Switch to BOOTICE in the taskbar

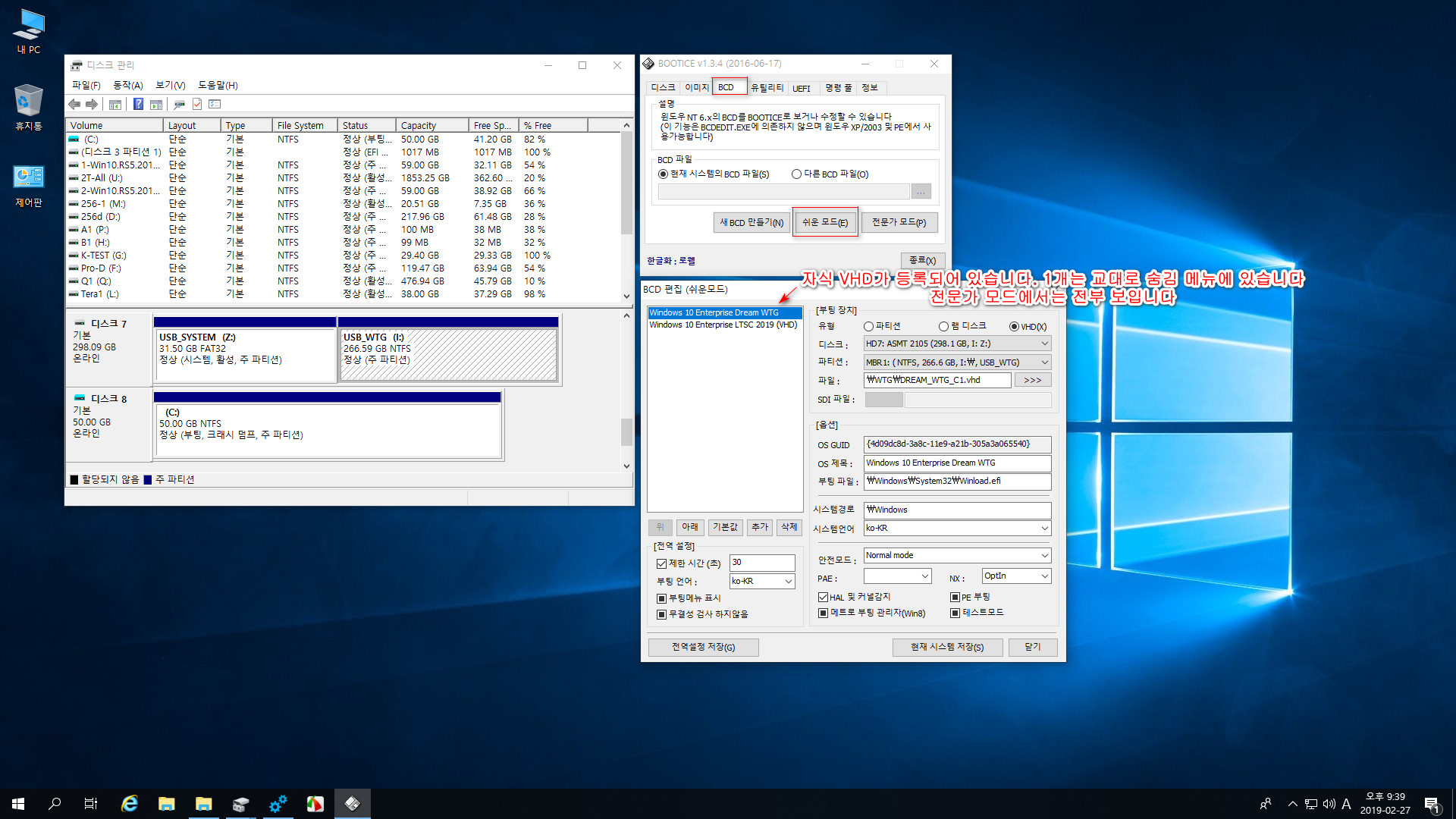(x=352, y=804)
